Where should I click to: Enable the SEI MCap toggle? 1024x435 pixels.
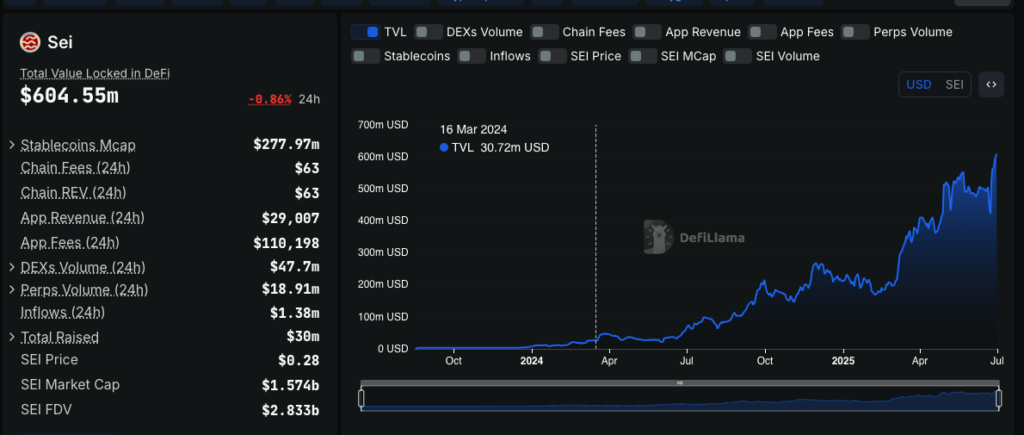point(643,56)
